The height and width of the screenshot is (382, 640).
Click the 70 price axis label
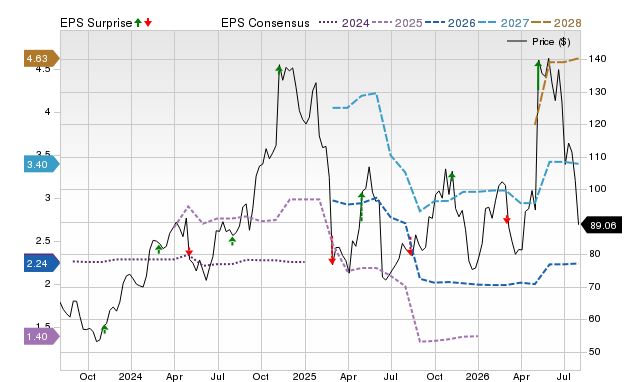click(594, 287)
